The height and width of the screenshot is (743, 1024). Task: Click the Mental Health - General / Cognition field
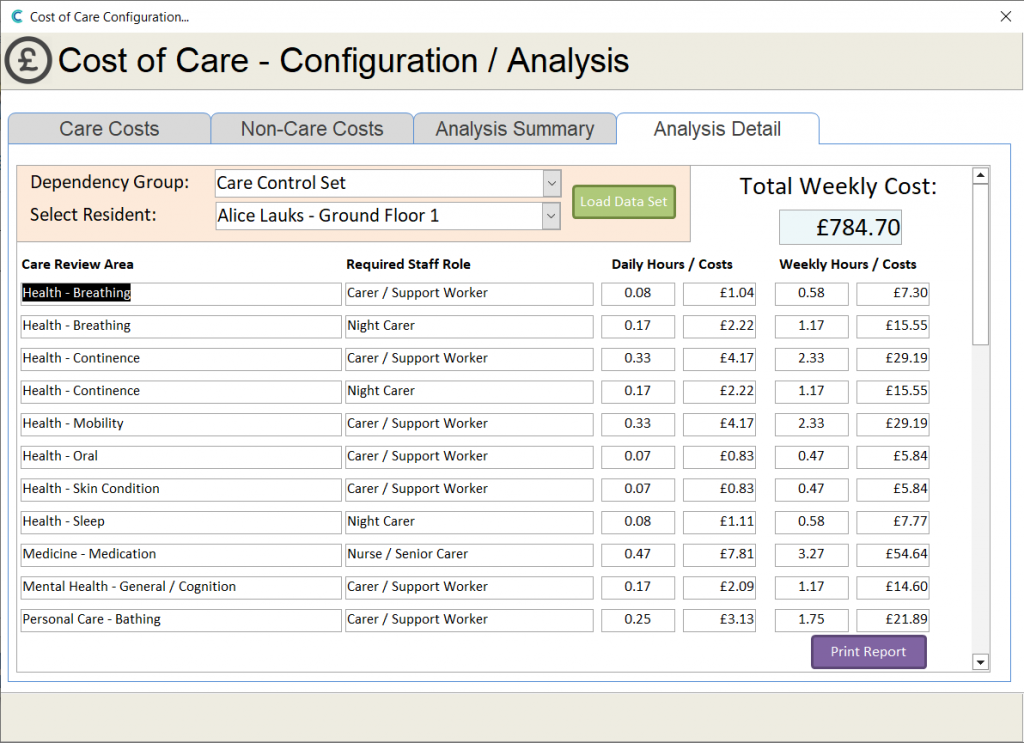(x=180, y=587)
